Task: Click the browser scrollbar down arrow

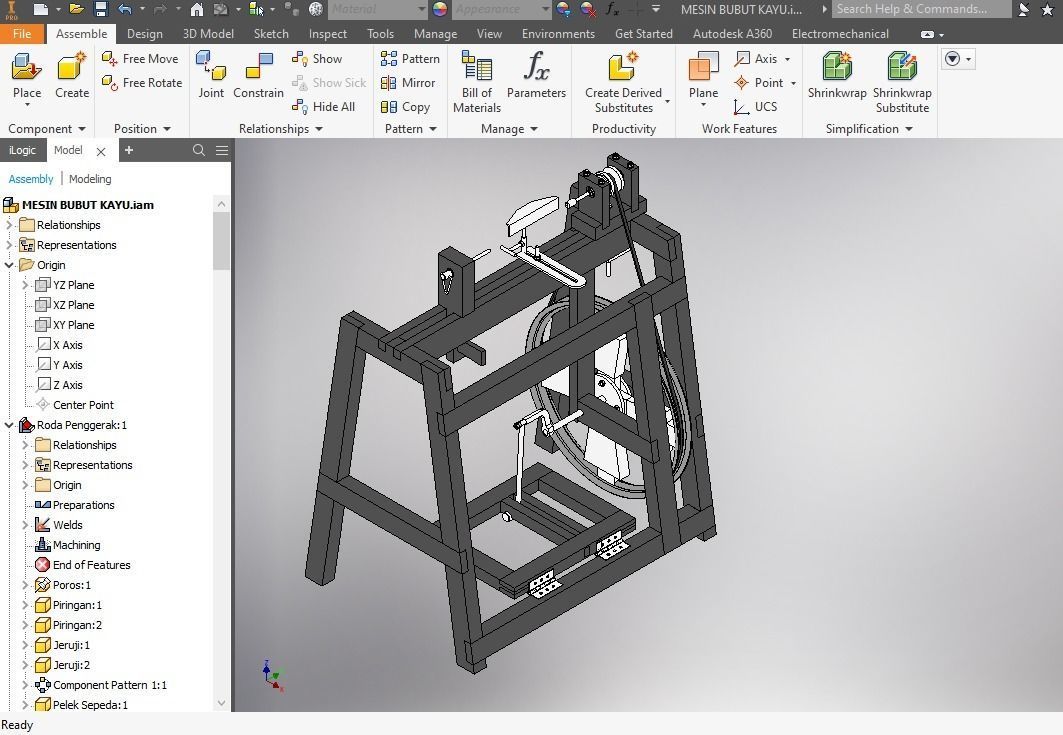Action: click(x=221, y=703)
